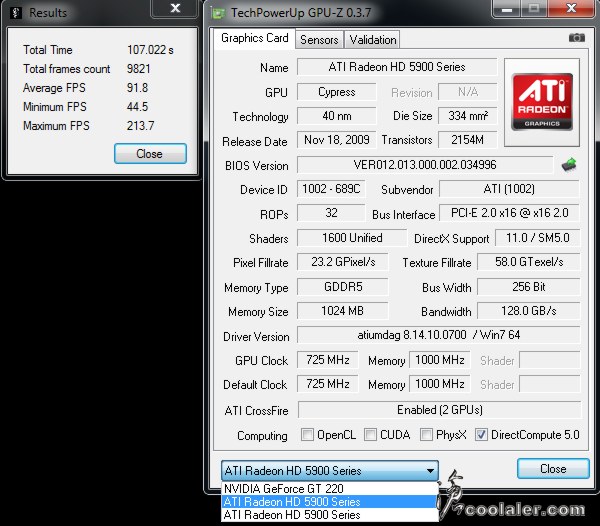Click Bandwidth value 128.0 GB/s

pyautogui.click(x=529, y=311)
